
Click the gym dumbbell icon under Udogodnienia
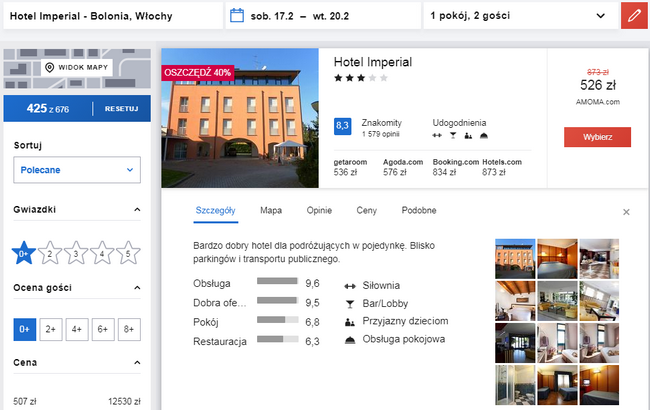point(437,135)
